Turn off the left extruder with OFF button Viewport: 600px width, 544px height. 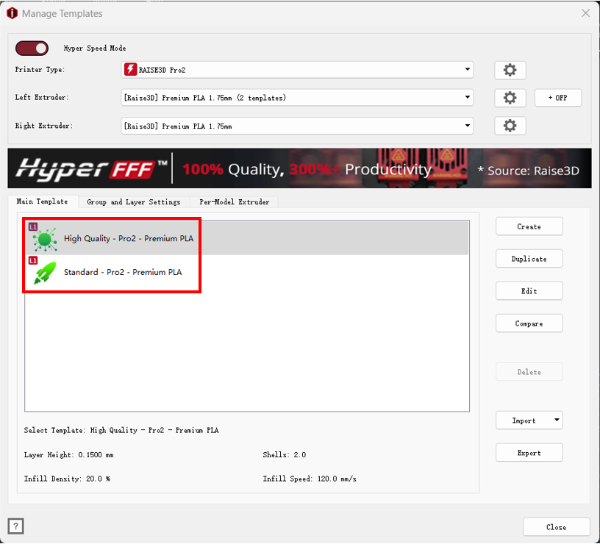pos(558,98)
